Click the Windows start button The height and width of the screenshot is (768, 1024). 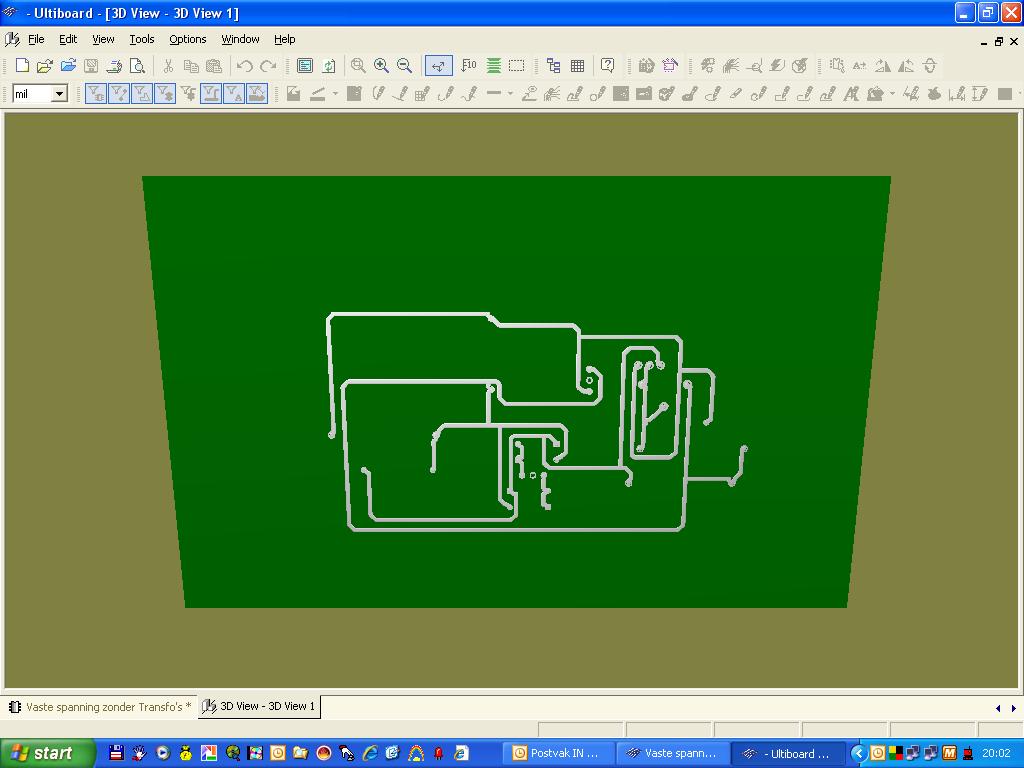point(47,753)
